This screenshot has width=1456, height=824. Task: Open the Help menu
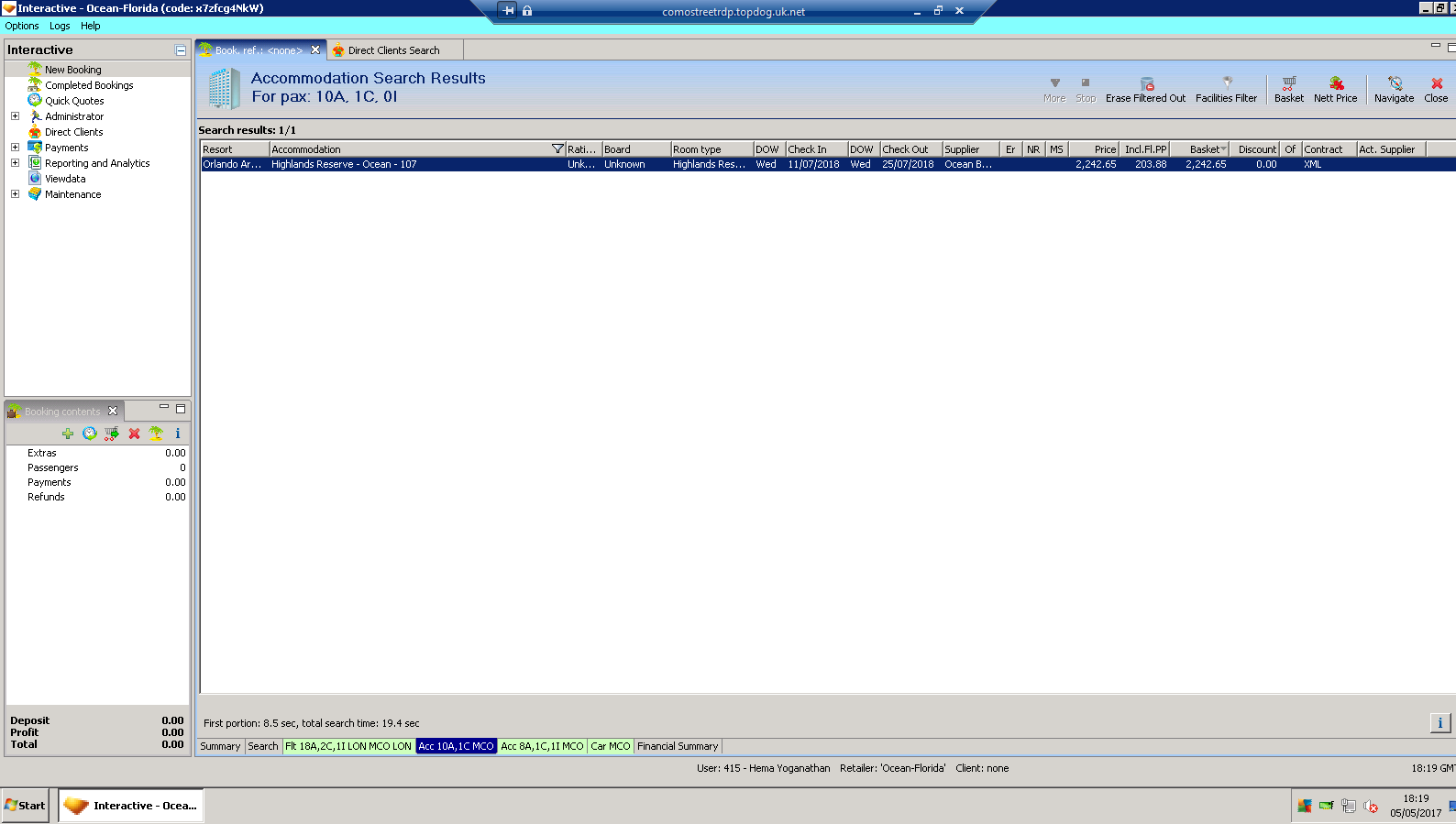[x=90, y=26]
